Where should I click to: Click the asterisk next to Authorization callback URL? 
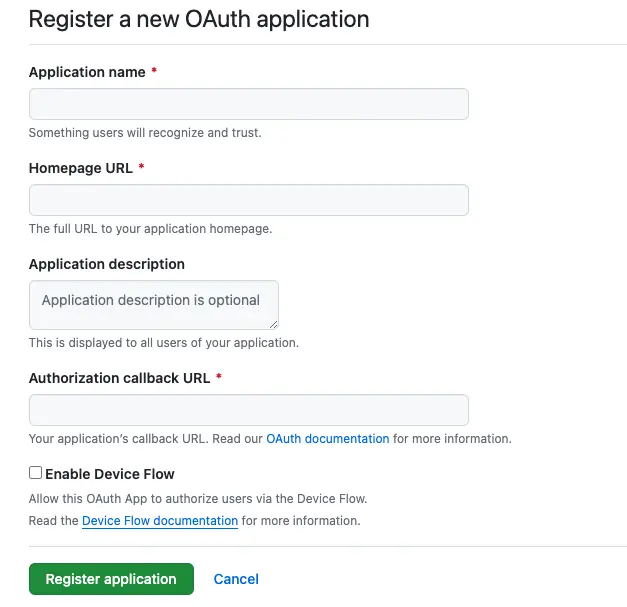pyautogui.click(x=219, y=378)
